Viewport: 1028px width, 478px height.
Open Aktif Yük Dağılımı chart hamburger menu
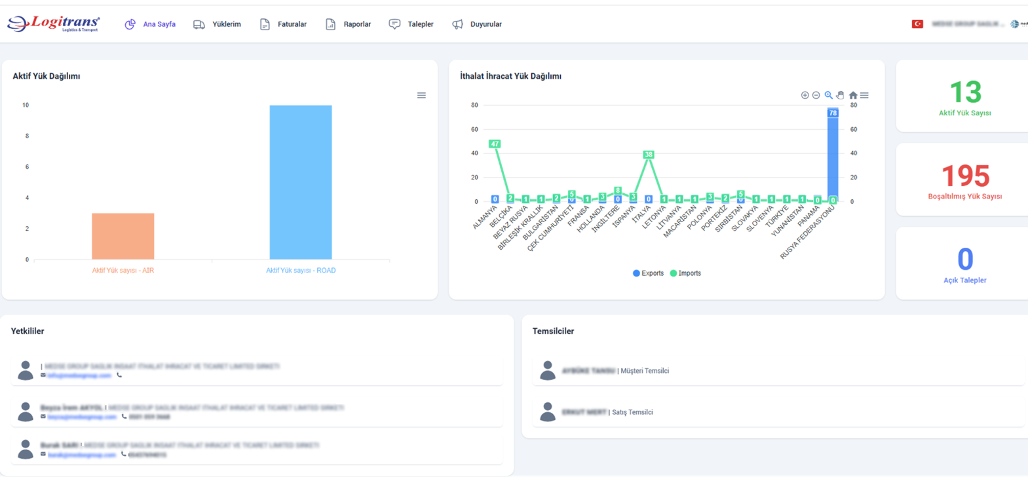tap(421, 96)
